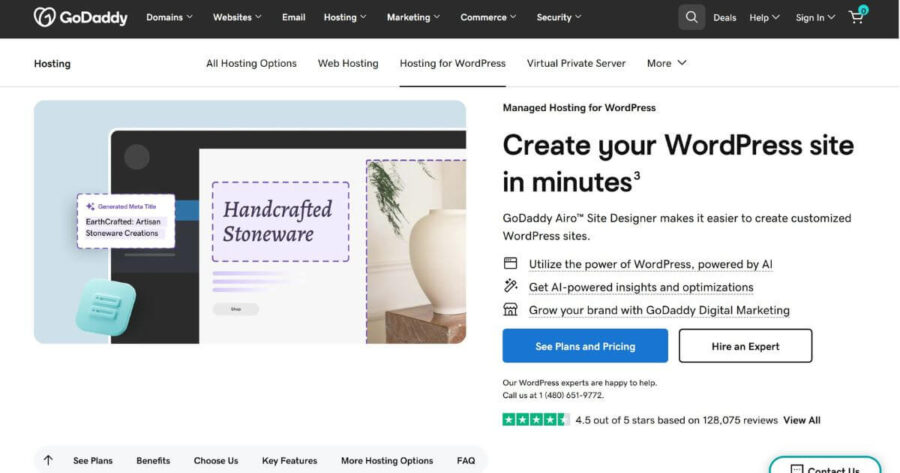900x473 pixels.
Task: Click the Managed Hosting for WordPress label
Action: [579, 107]
